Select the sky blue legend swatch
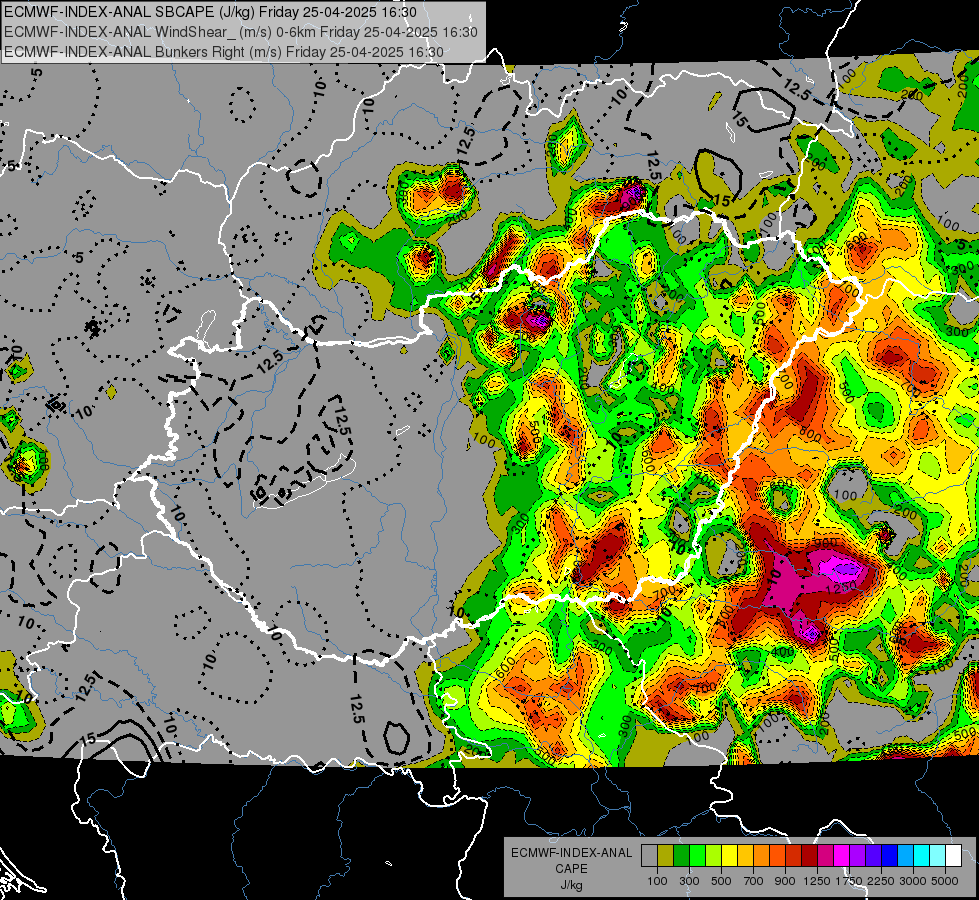Viewport: 979px width, 900px height. pos(905,856)
